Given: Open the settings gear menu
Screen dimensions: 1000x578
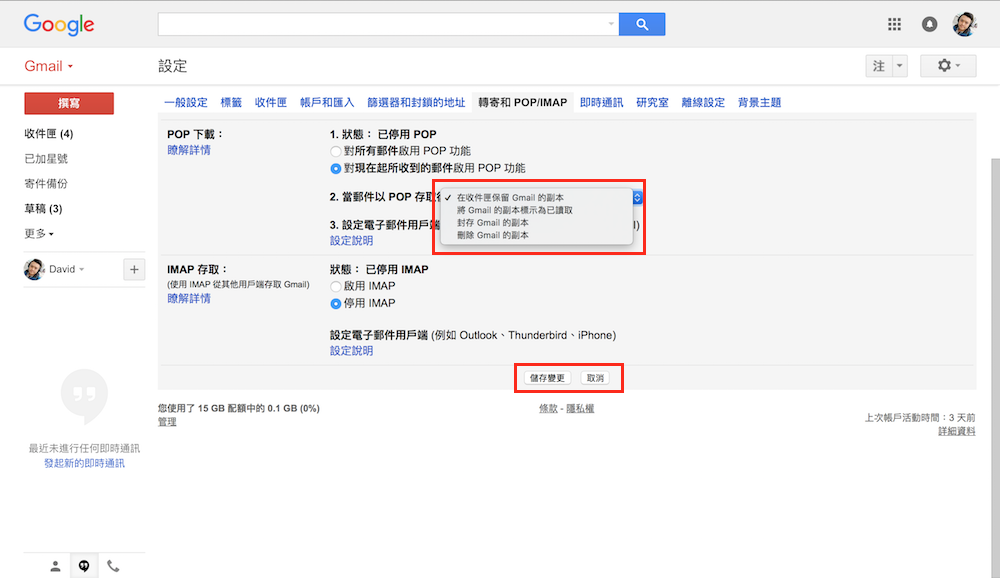Looking at the screenshot, I should tap(946, 66).
